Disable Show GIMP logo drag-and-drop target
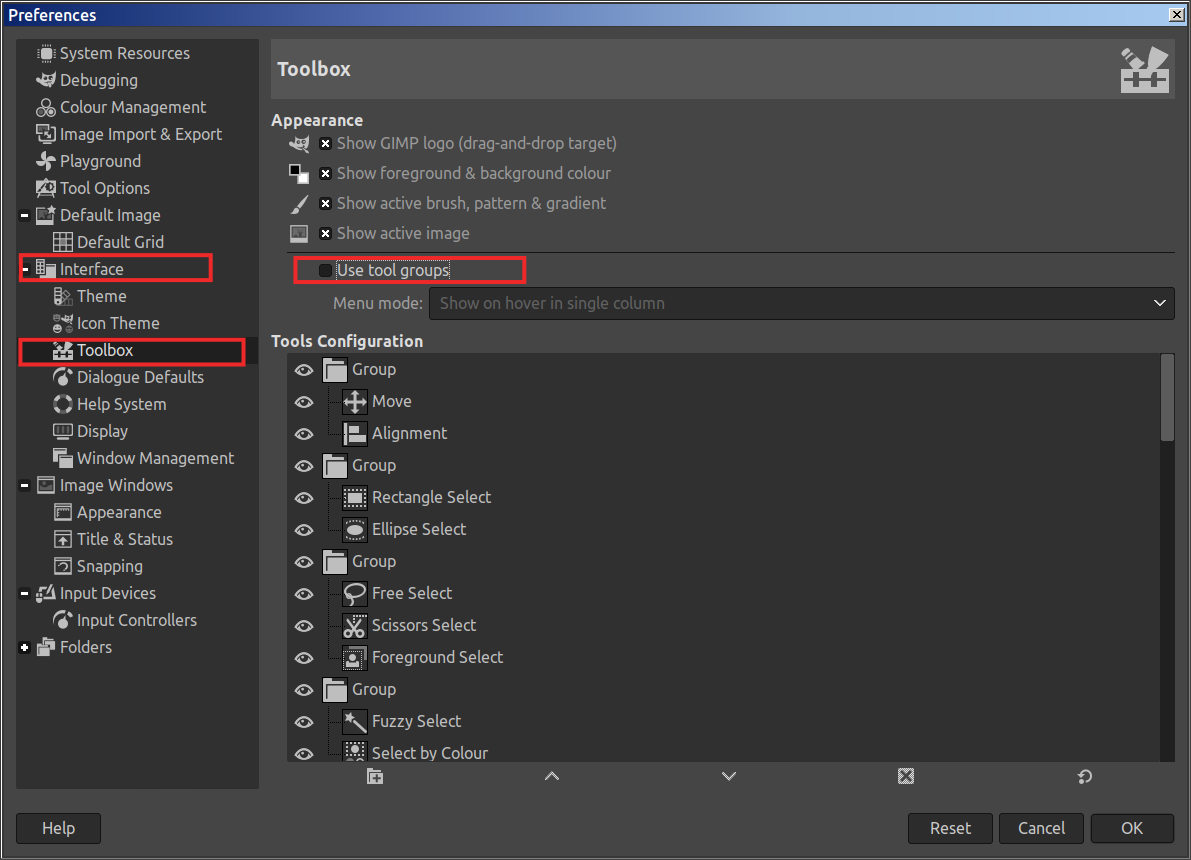 pos(325,143)
